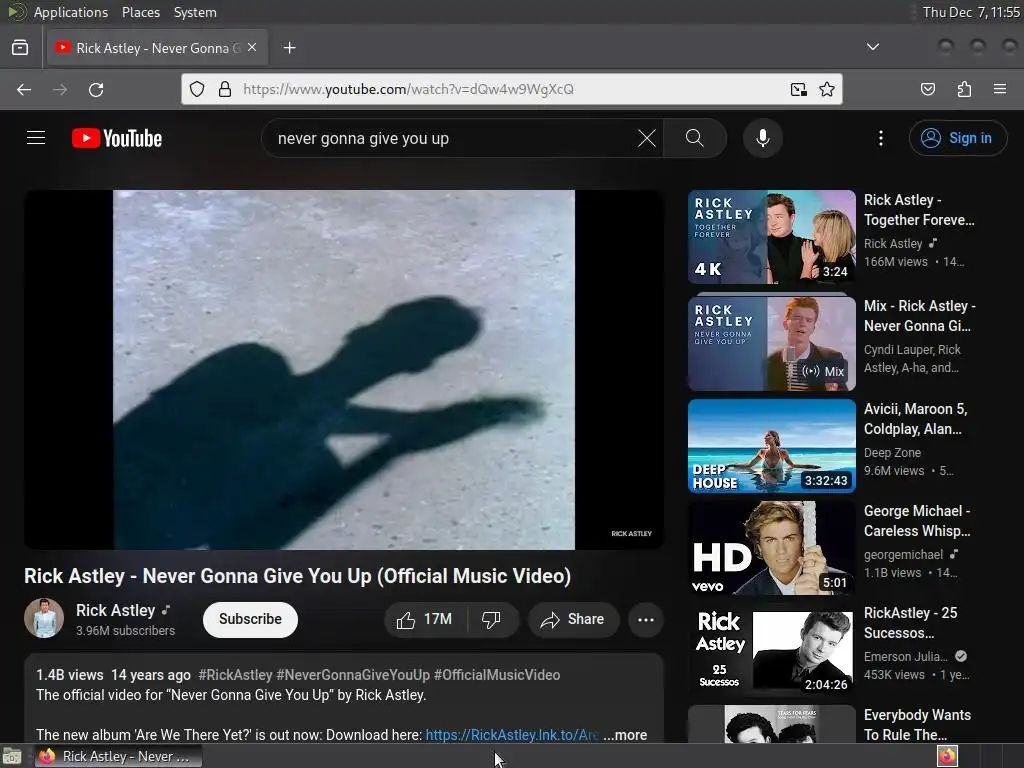
Task: Click '3.96M subscribers' text
Action: point(125,631)
